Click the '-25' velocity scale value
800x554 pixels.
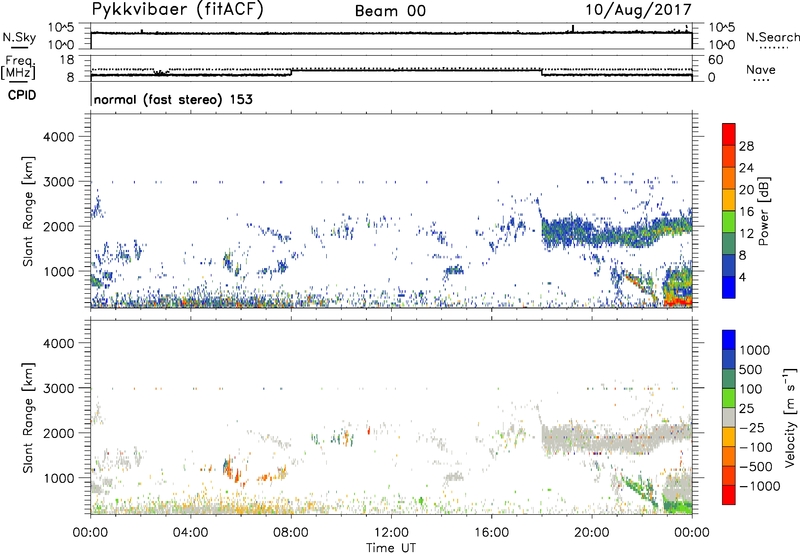pos(752,427)
